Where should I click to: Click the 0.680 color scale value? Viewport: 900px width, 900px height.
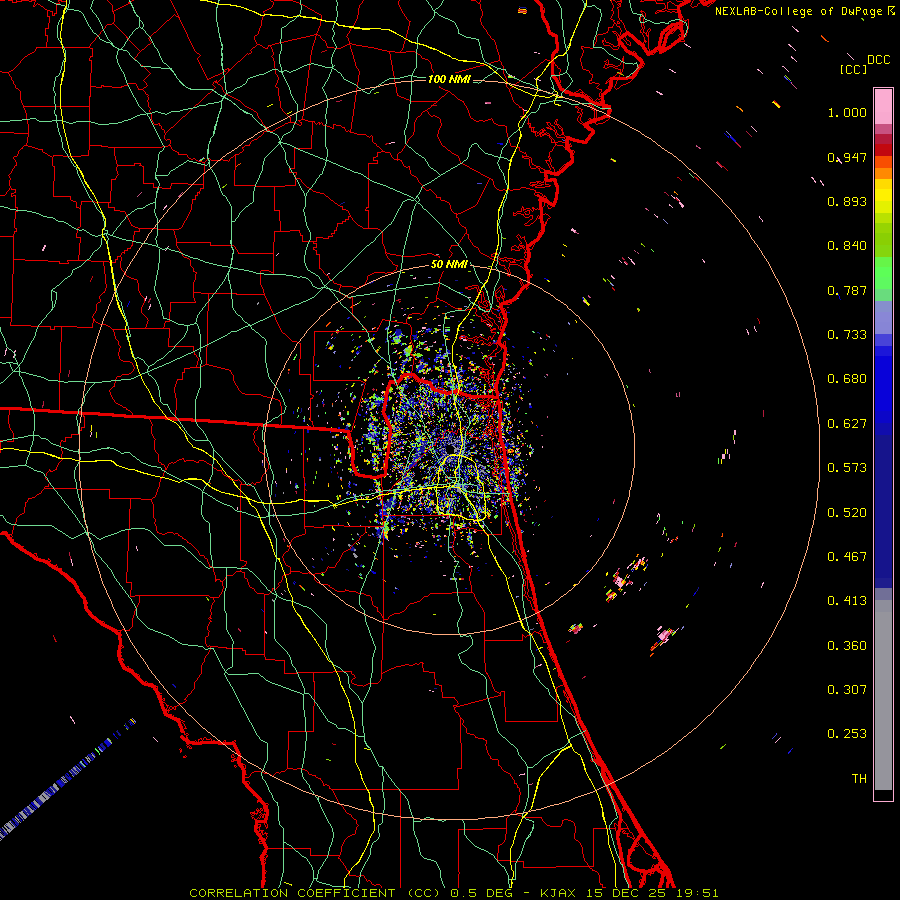point(847,379)
